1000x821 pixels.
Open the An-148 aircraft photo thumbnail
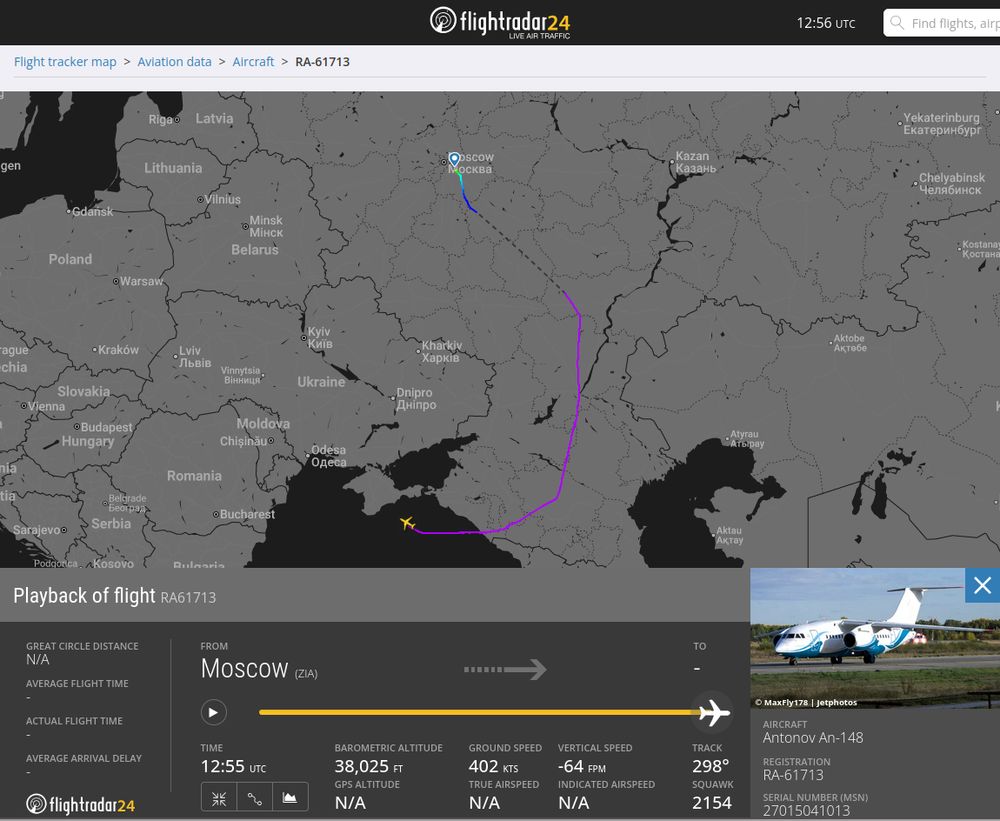tap(875, 638)
